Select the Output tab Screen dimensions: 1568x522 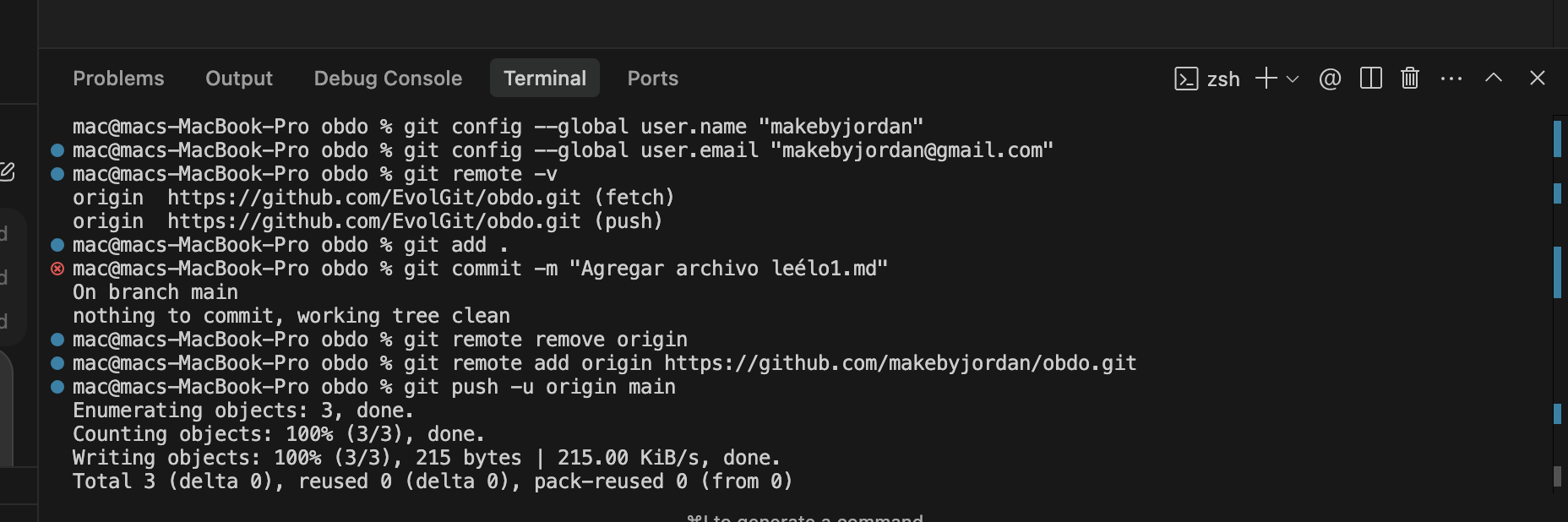click(239, 79)
